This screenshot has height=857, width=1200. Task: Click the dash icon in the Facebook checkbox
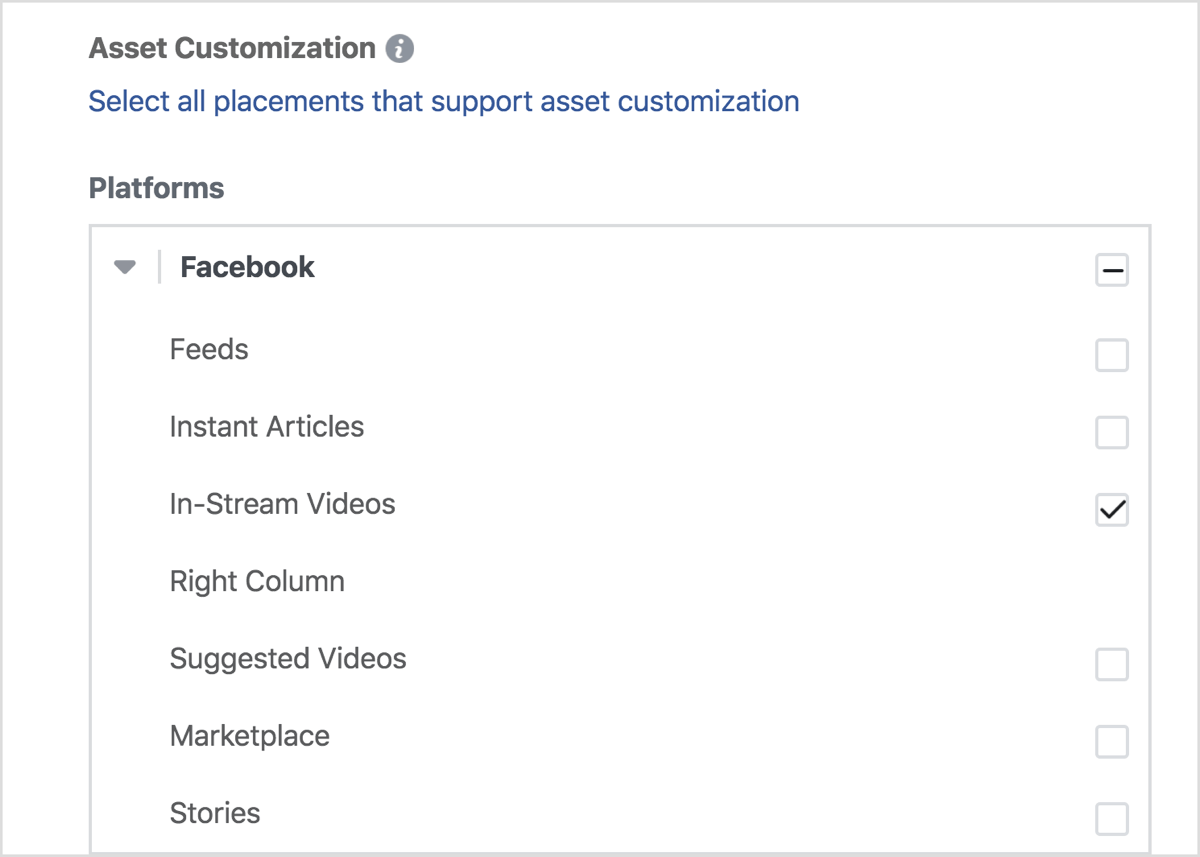coord(1111,269)
